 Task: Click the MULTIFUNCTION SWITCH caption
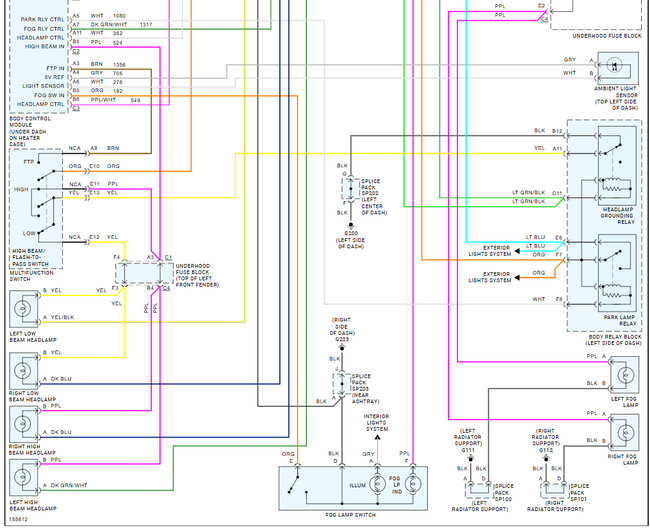point(32,276)
